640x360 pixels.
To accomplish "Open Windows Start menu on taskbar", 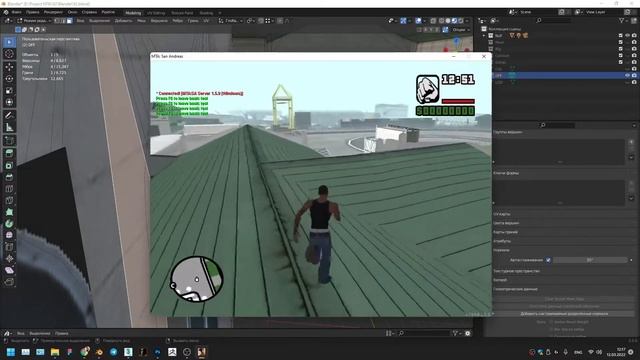I will (11, 352).
